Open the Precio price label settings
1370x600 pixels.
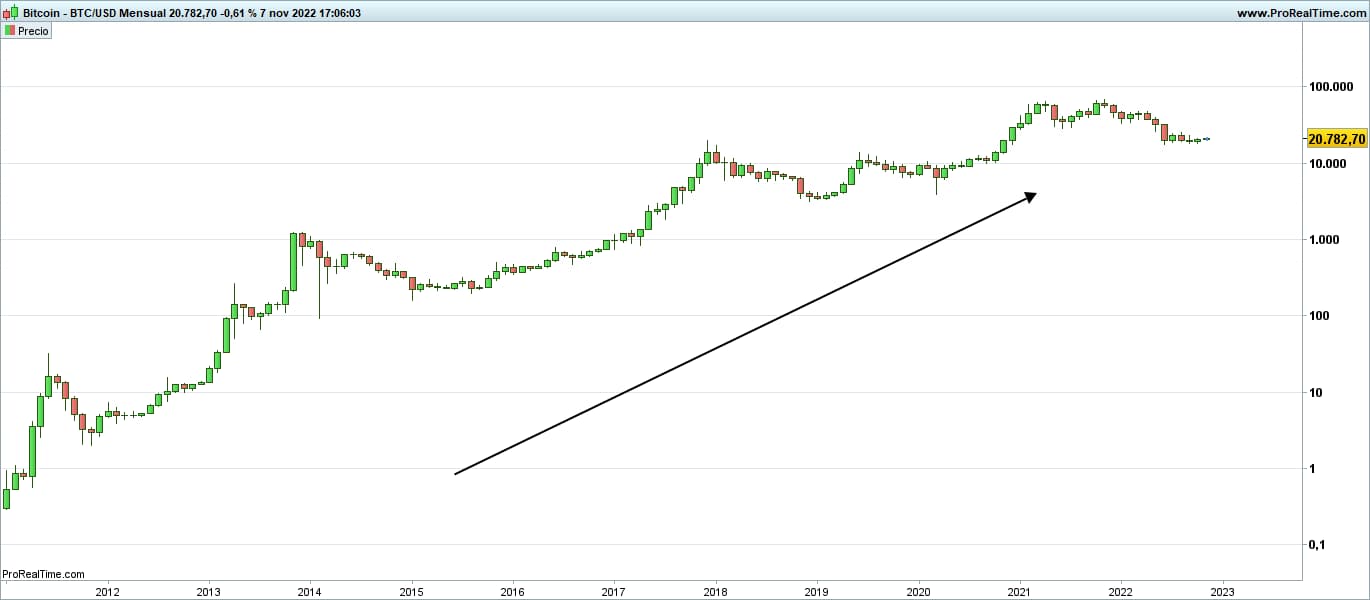[x=33, y=31]
